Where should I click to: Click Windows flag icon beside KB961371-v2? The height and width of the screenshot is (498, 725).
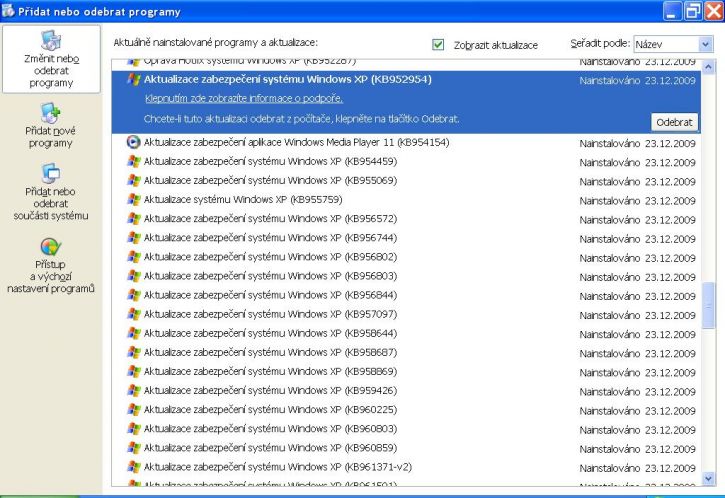pyautogui.click(x=134, y=467)
